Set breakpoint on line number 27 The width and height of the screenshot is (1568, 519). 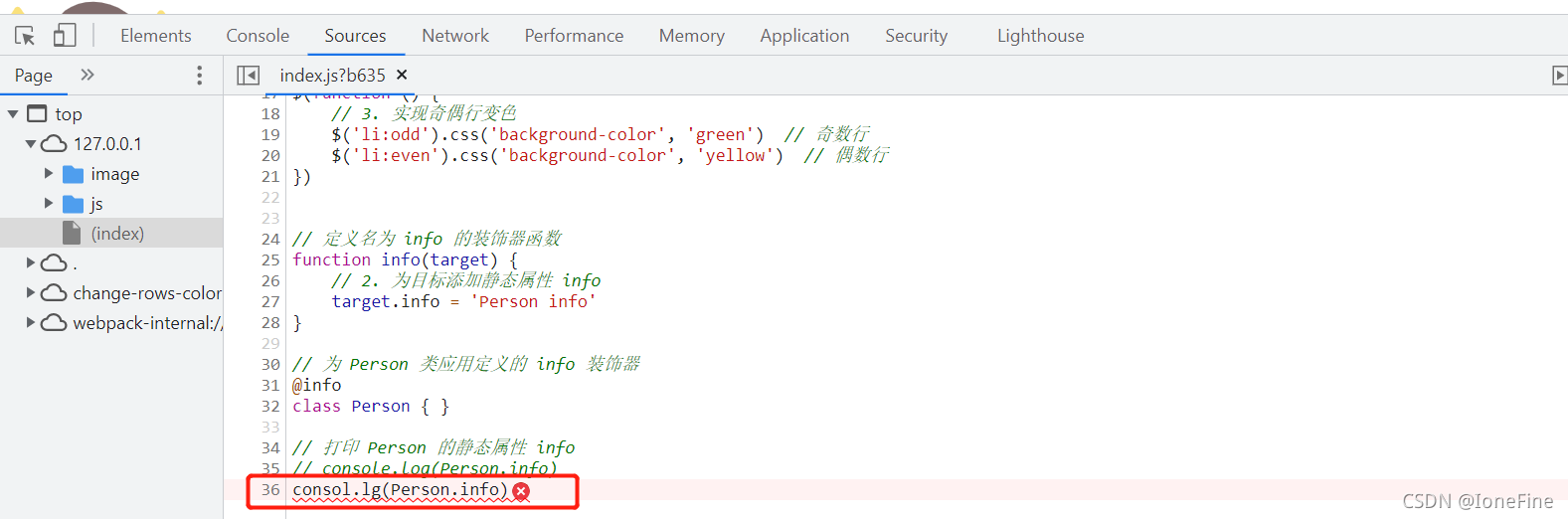click(x=270, y=302)
